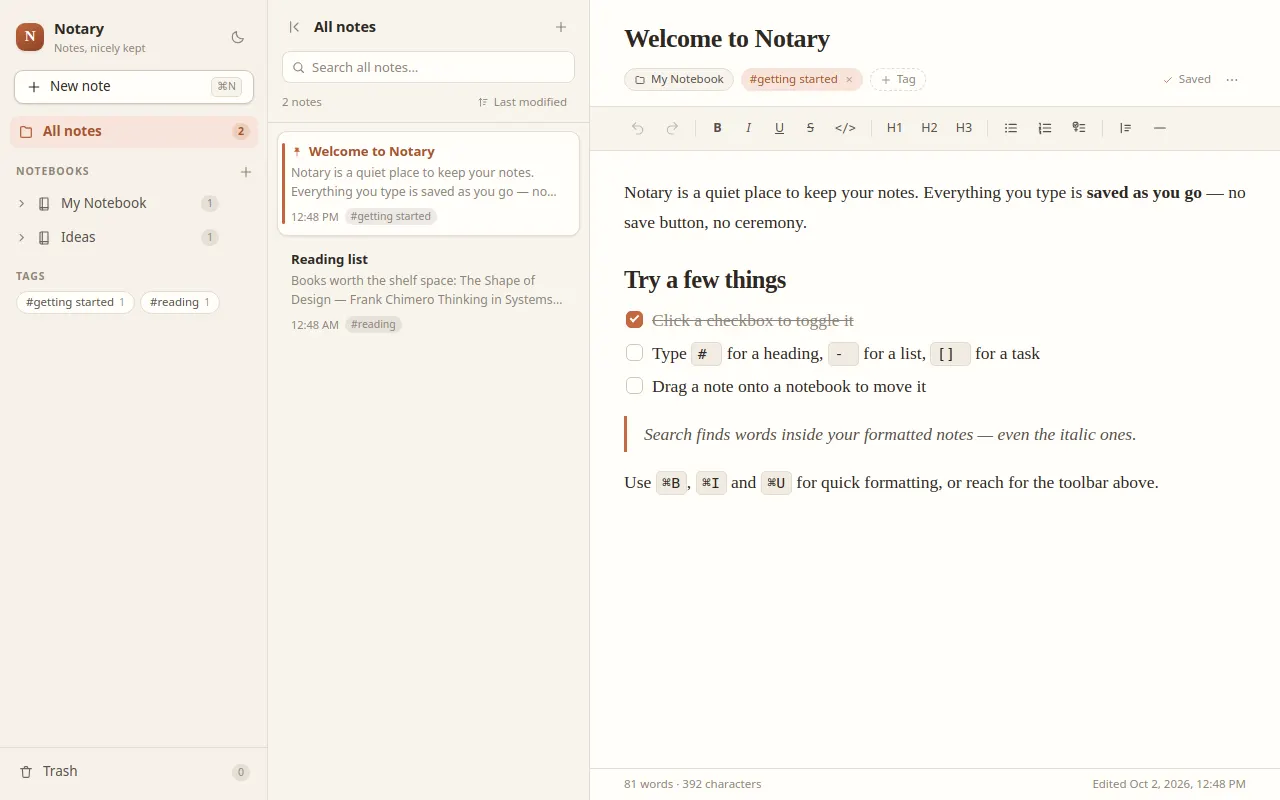Open the note options ellipsis menu

pyautogui.click(x=1232, y=80)
